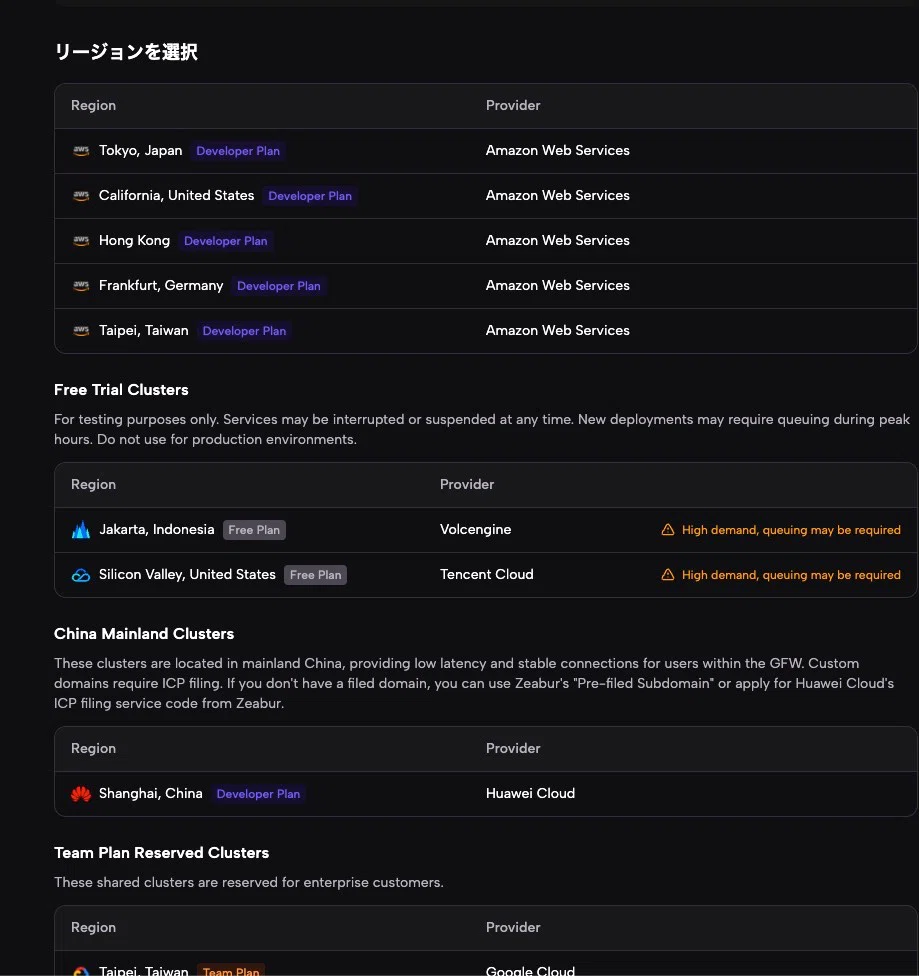Click Amazon Web Services in the Frankfurt row
The width and height of the screenshot is (919, 976).
tap(557, 285)
